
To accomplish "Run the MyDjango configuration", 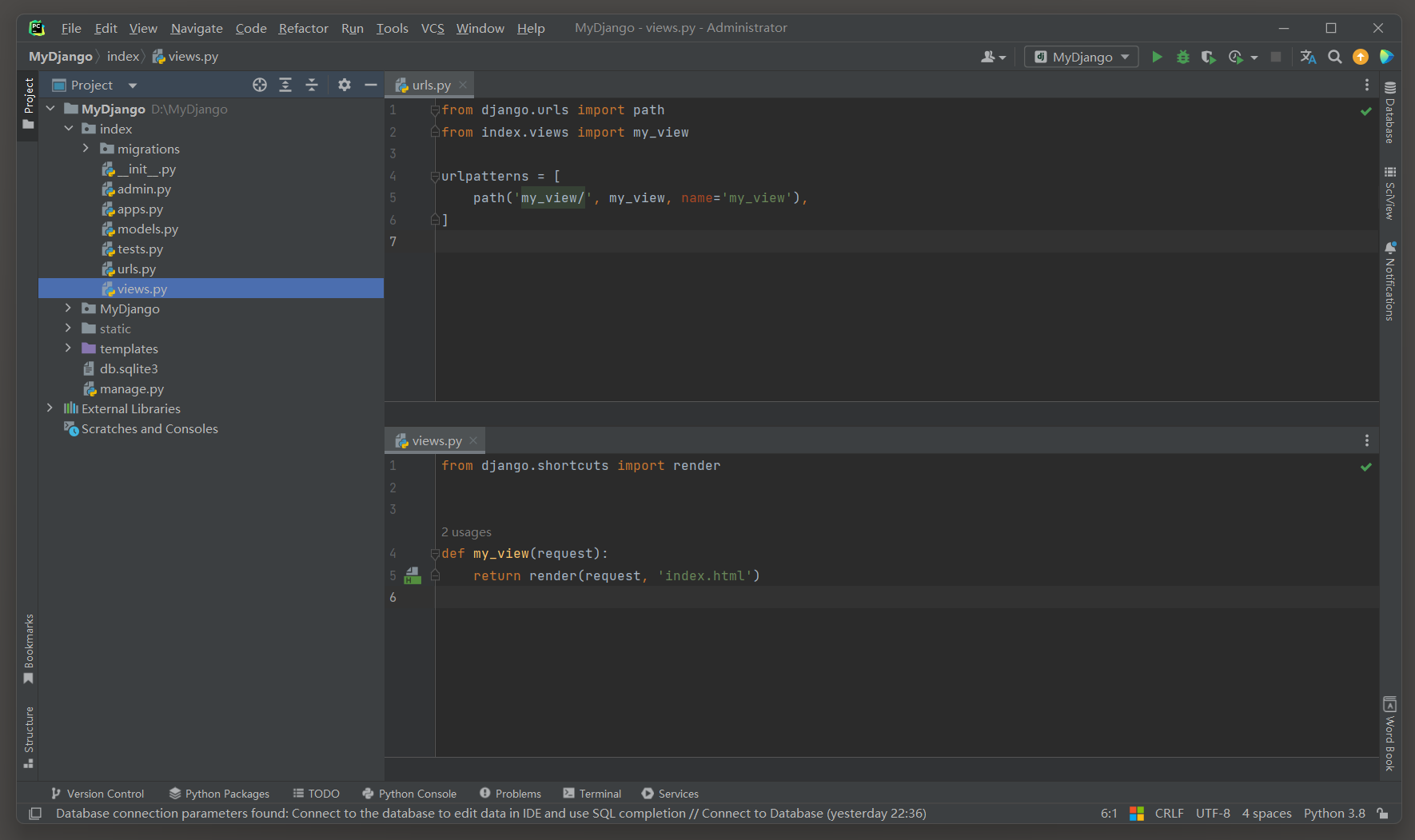I will coord(1157,57).
